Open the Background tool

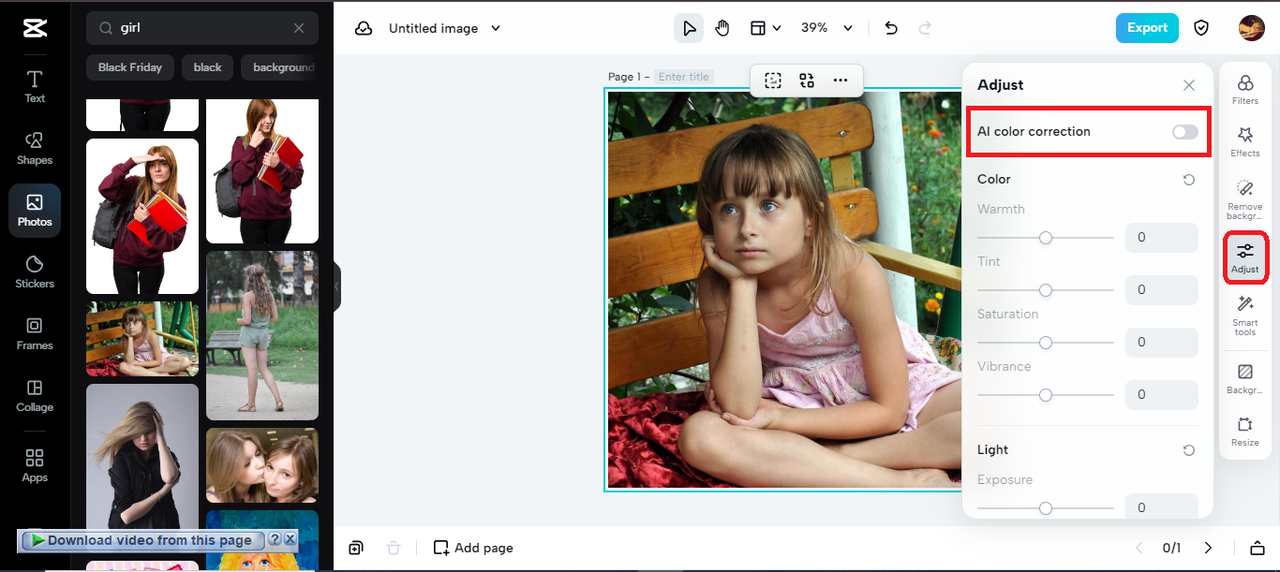(1245, 378)
